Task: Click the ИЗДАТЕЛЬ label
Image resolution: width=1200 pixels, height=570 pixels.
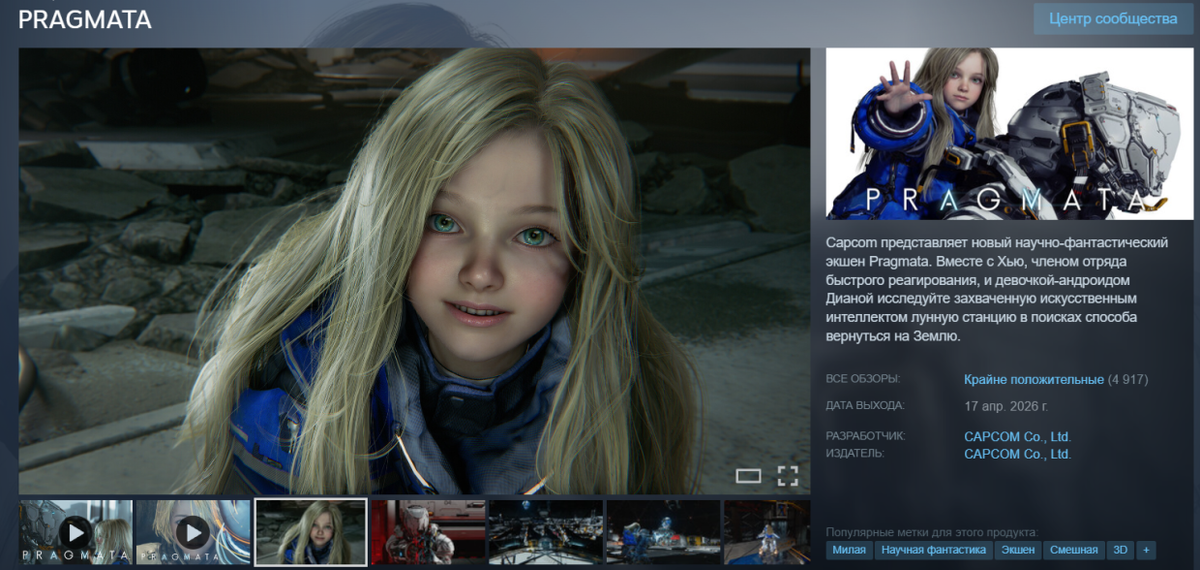Action: 855,454
